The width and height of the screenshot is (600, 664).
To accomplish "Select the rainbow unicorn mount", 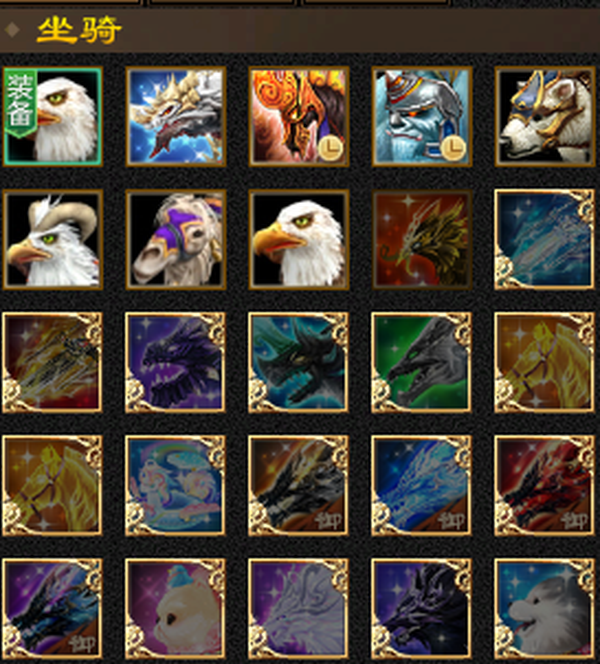I will [176, 485].
